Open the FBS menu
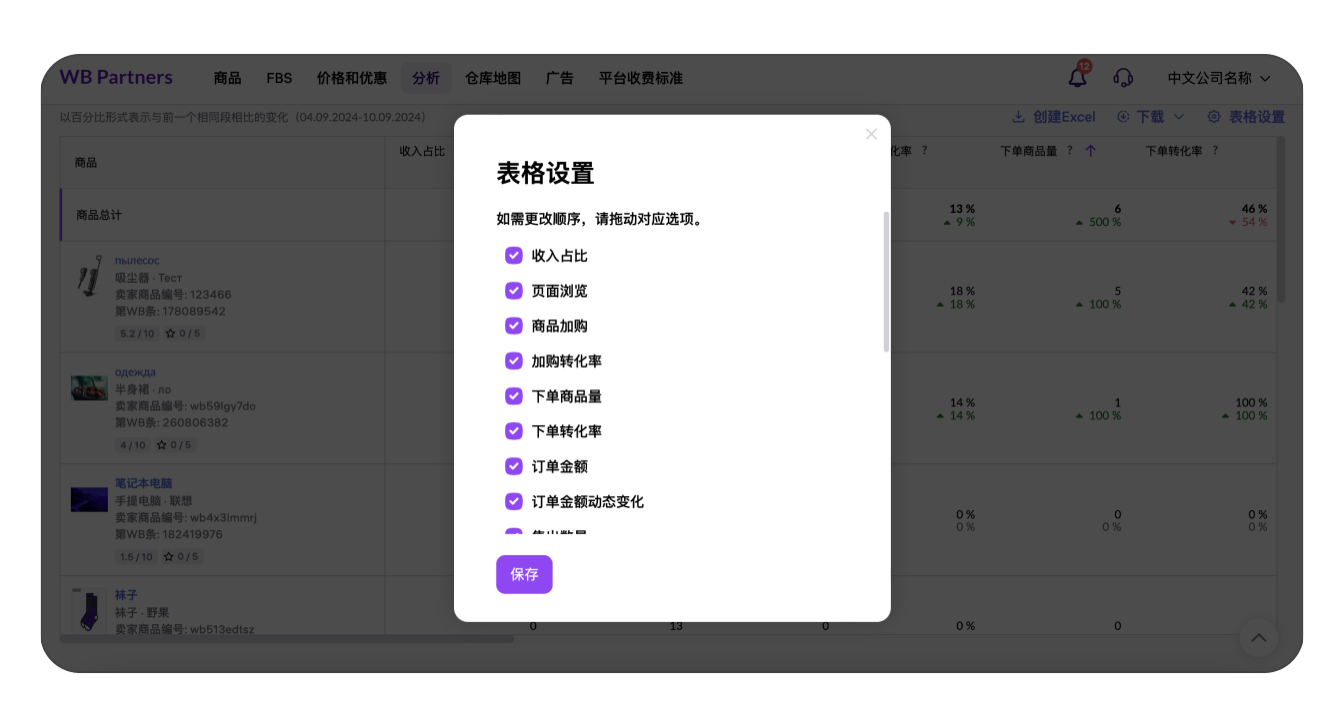This screenshot has height=727, width=1344. (x=279, y=78)
